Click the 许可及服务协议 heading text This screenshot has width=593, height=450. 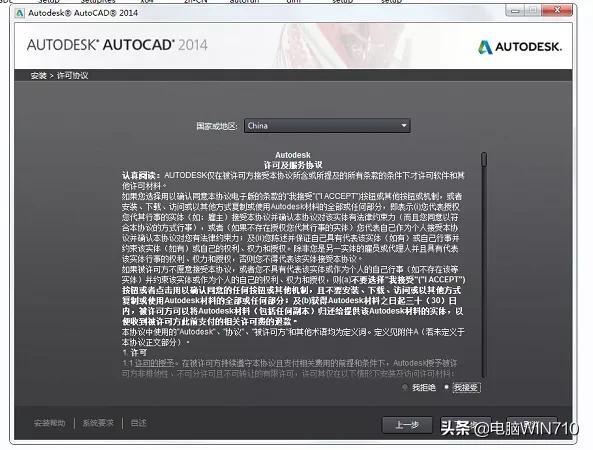[x=293, y=165]
